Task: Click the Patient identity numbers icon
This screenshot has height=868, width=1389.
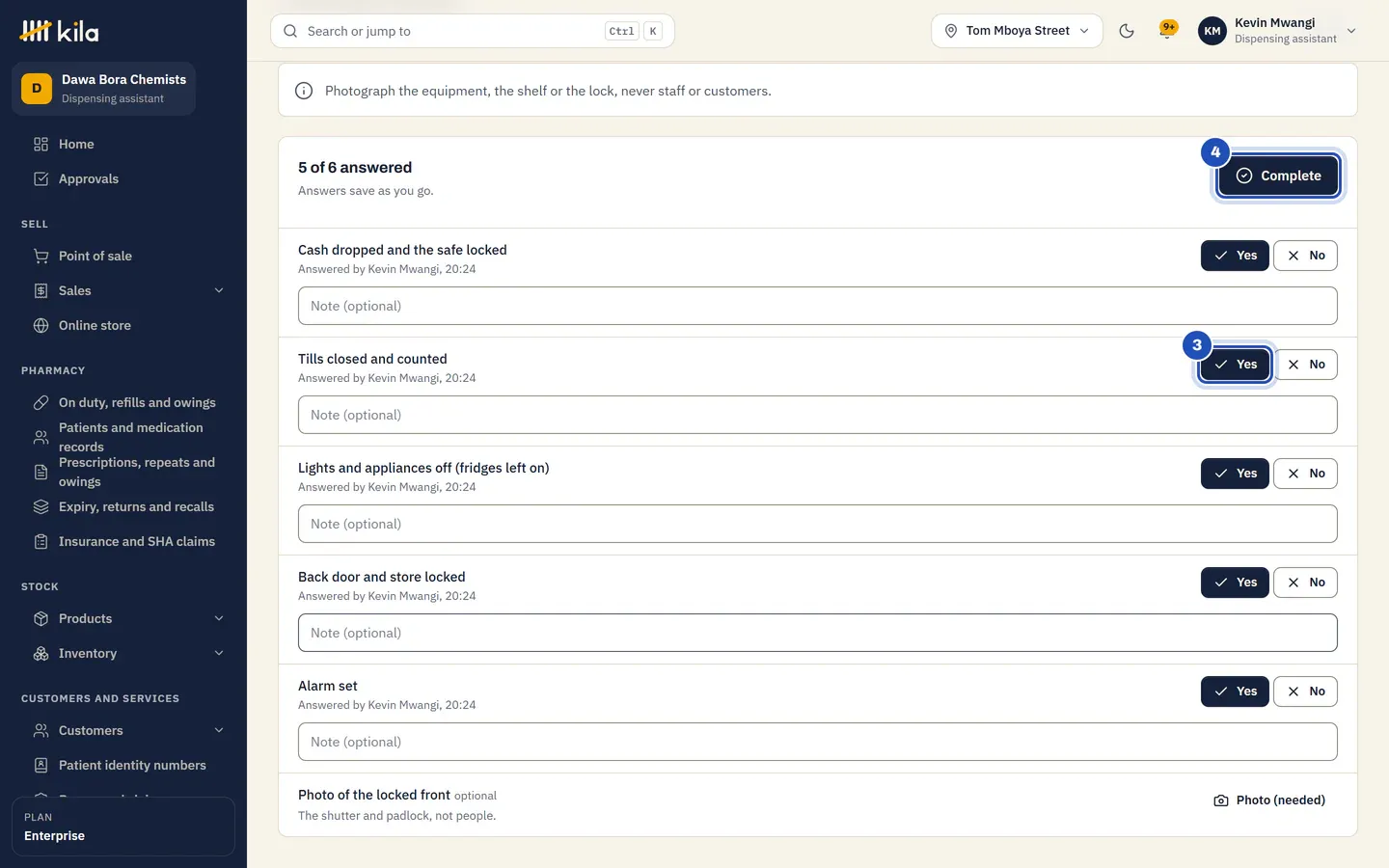Action: pyautogui.click(x=41, y=765)
